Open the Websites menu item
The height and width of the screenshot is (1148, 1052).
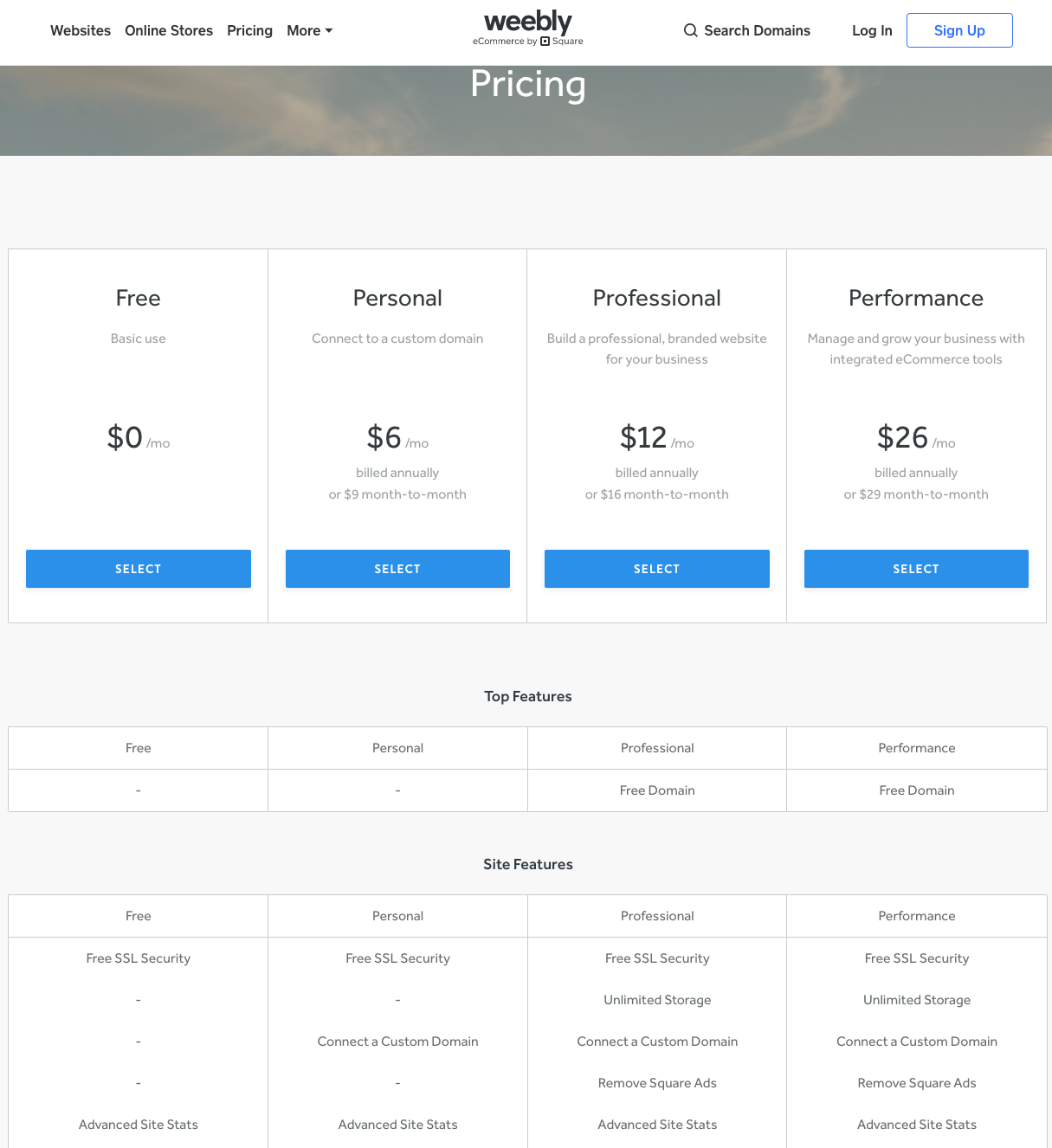(x=81, y=30)
